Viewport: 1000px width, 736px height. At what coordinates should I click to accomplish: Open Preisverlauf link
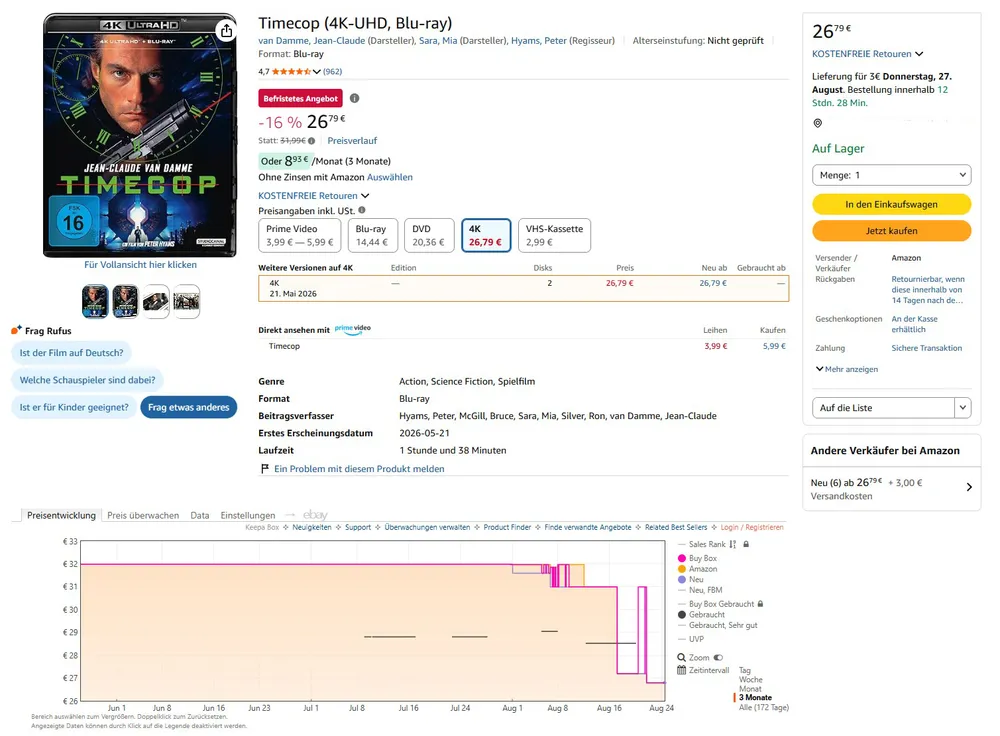click(x=352, y=141)
